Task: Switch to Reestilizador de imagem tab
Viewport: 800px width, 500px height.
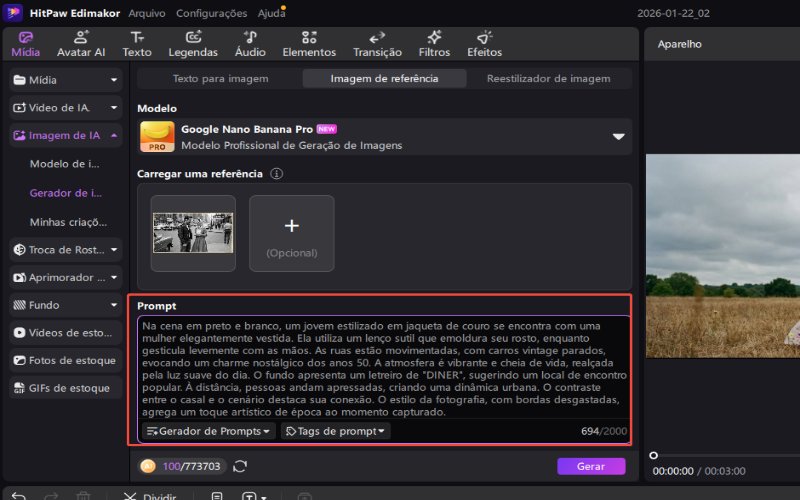Action: pos(548,79)
